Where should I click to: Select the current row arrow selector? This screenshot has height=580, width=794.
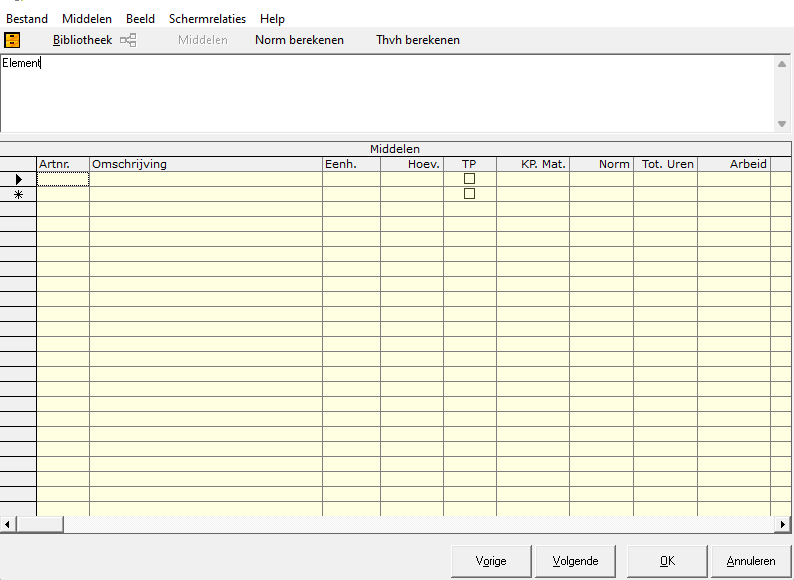tap(18, 179)
